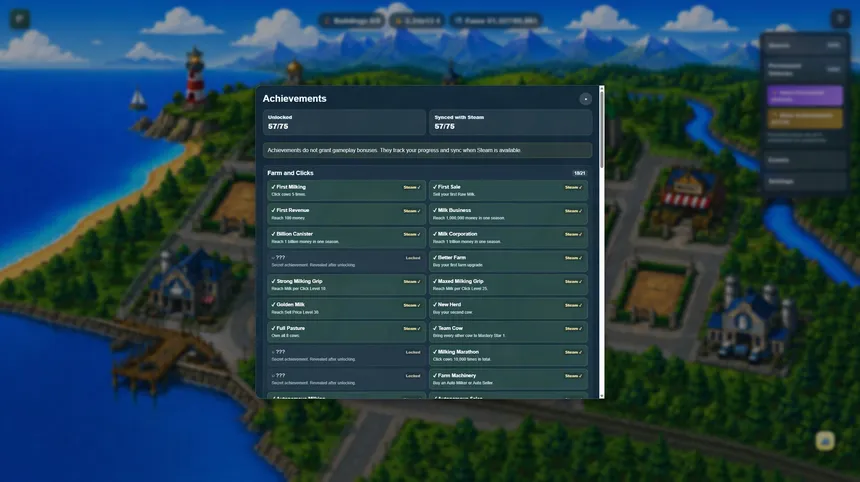Select the Team Cow achievement title
Screen dimensions: 860x482
click(x=450, y=328)
